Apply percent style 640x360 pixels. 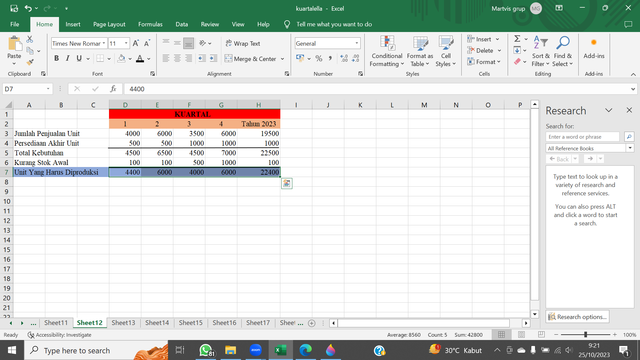pos(319,59)
